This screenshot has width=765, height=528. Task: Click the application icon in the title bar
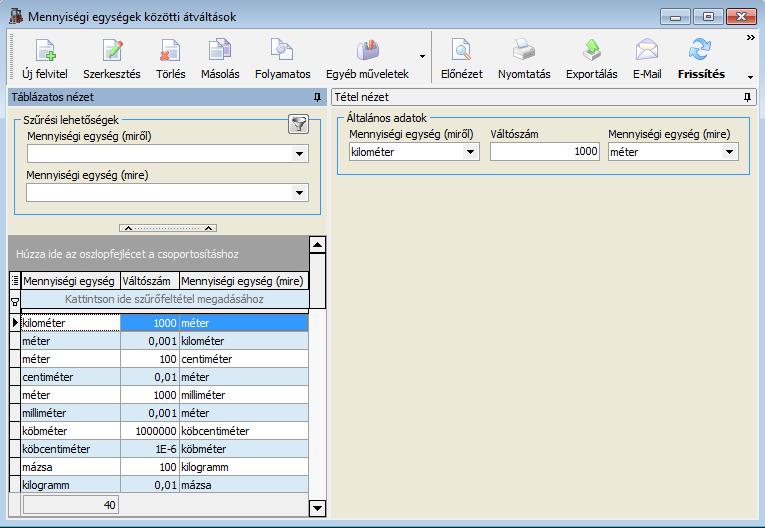click(16, 16)
